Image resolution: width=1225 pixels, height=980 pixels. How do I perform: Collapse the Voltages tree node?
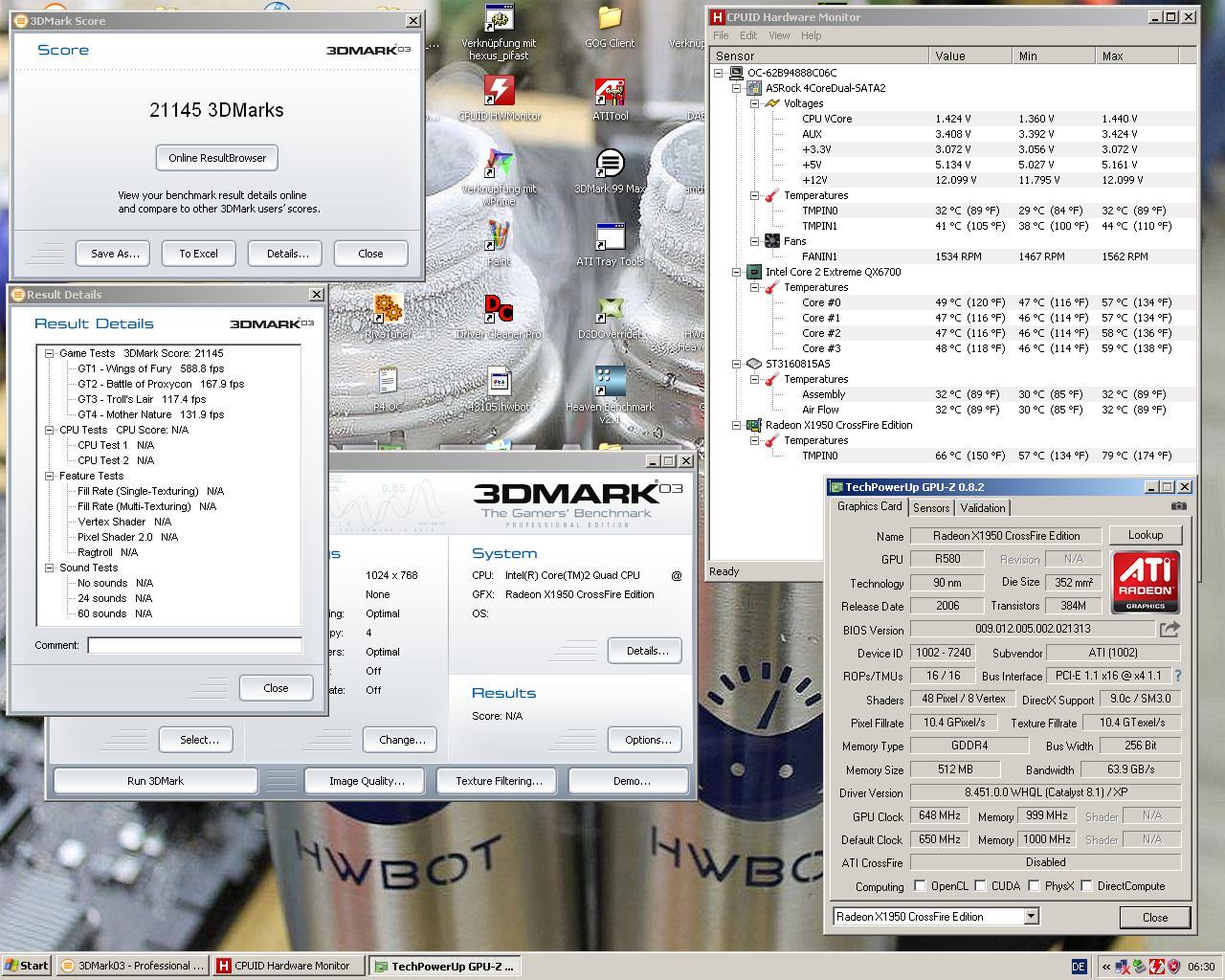click(x=753, y=103)
